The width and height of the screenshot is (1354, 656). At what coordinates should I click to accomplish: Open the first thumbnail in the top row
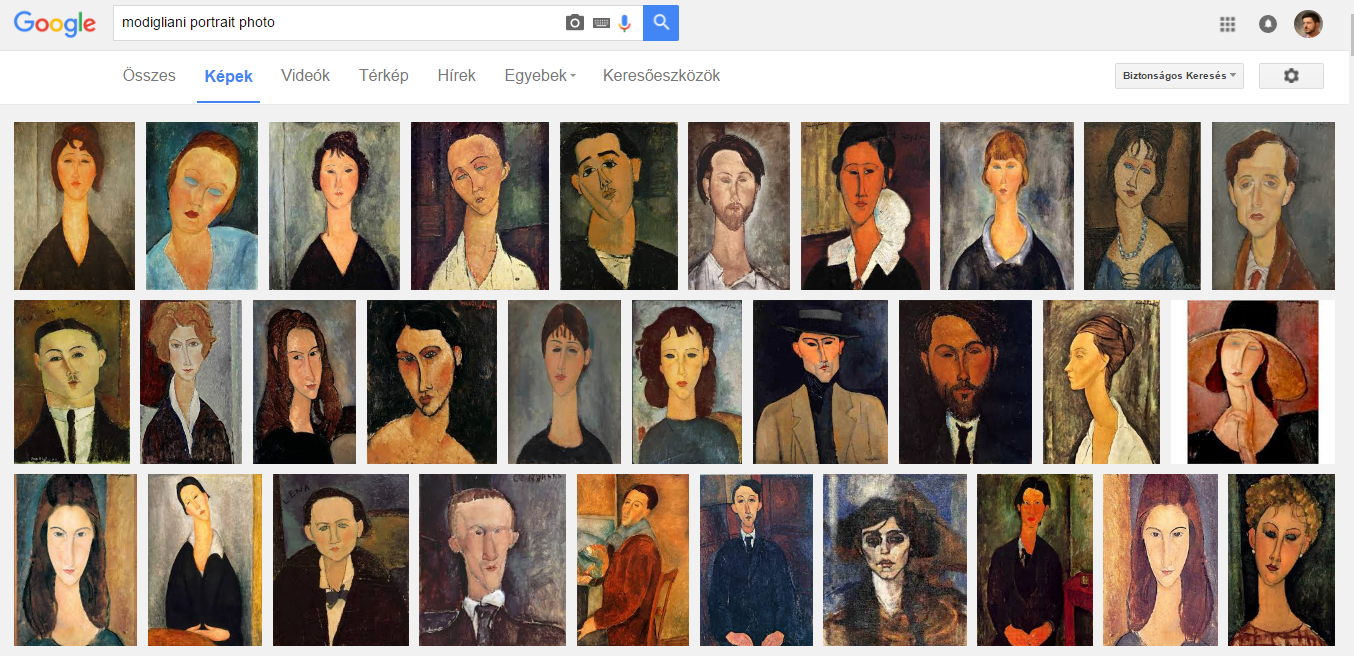(74, 206)
